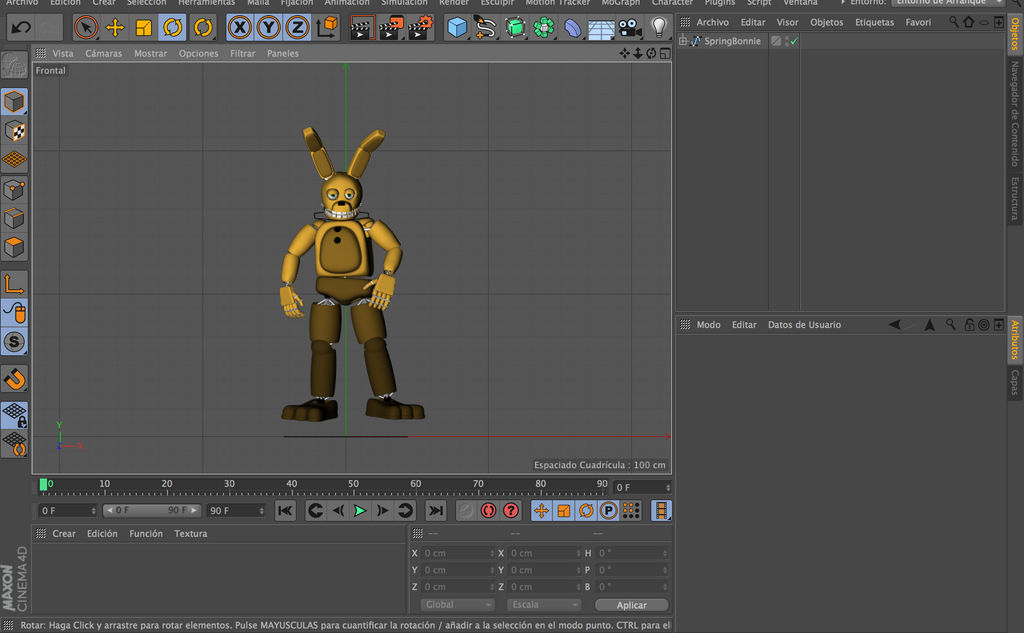Play the animation forward
1024x633 pixels.
[x=360, y=511]
